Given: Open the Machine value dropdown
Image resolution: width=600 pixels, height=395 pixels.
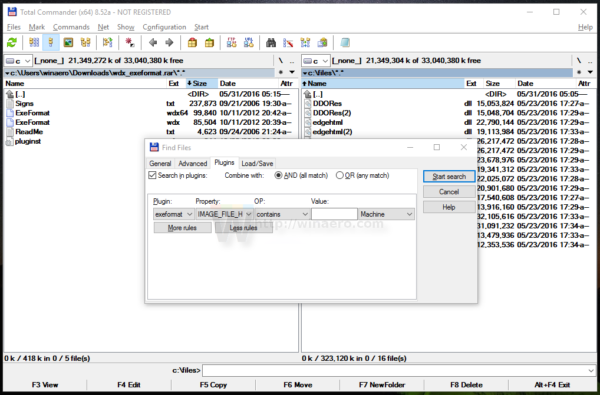Looking at the screenshot, I should point(409,214).
